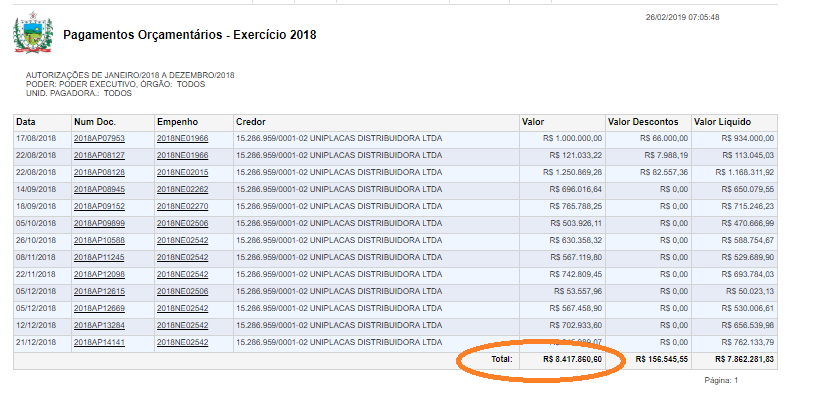The image size is (817, 399).
Task: Open document link 2018AP13284
Action: 99,325
